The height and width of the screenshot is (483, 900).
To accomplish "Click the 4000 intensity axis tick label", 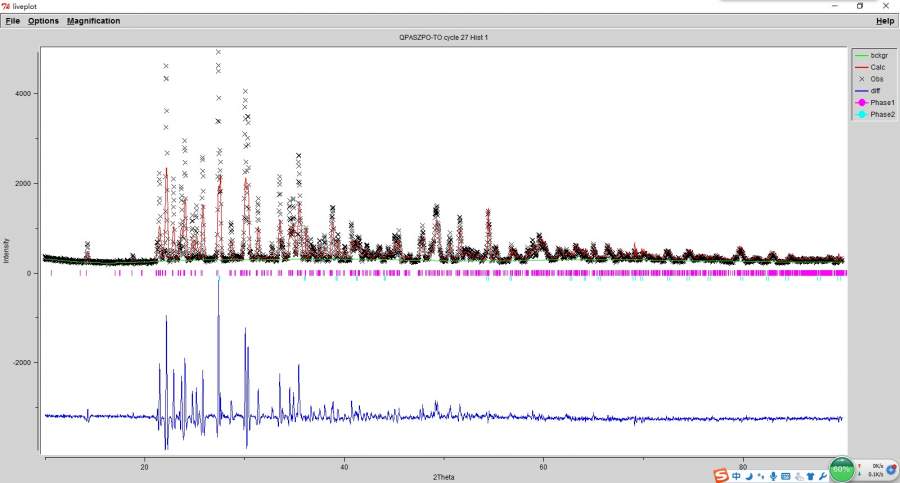I will pos(24,94).
